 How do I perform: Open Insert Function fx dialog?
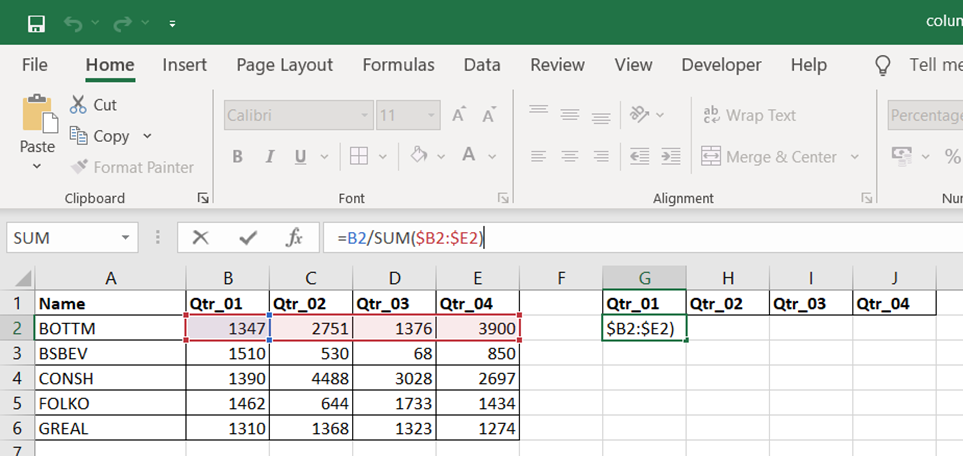pos(294,238)
